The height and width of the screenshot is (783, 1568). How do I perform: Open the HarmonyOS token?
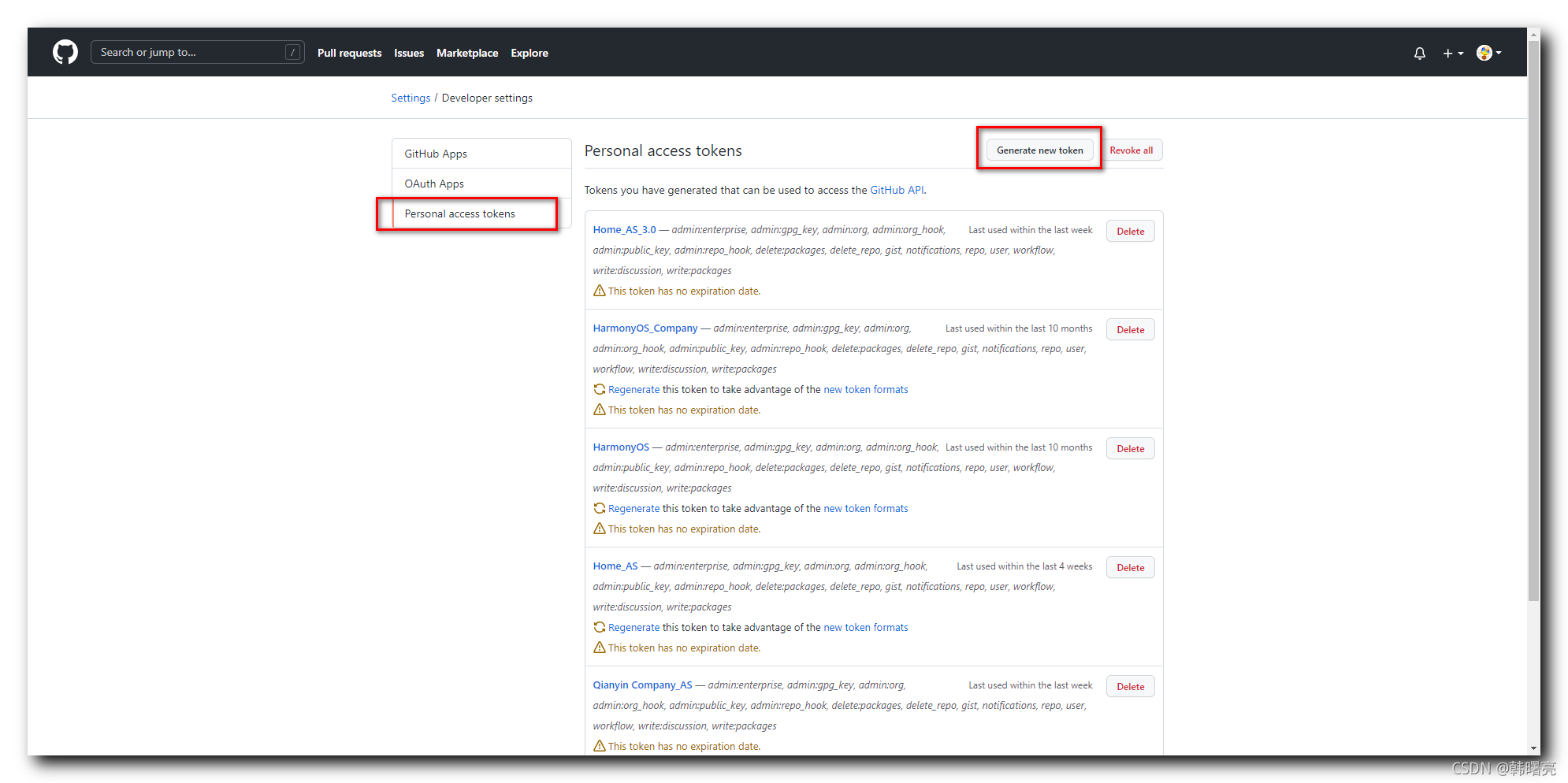tap(621, 447)
